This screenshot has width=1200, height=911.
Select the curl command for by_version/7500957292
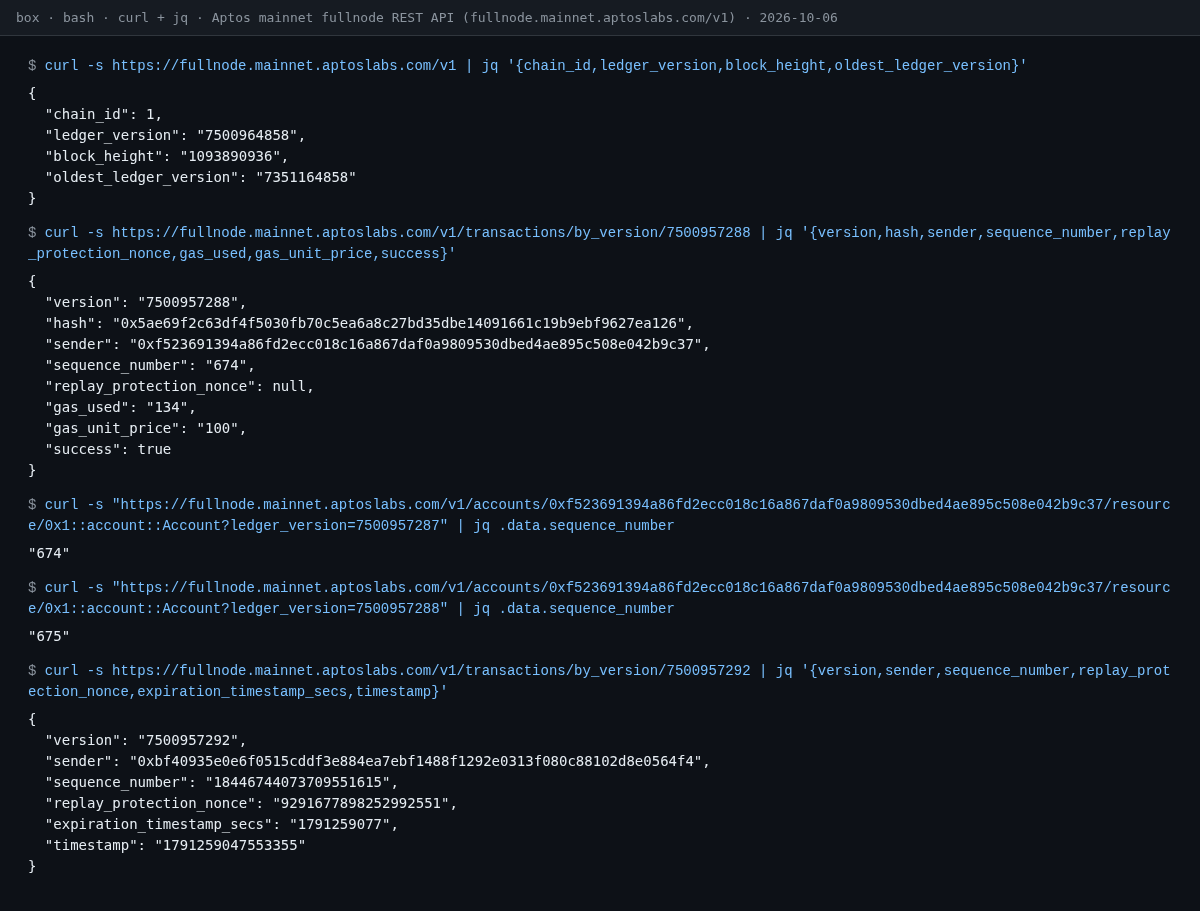click(x=599, y=681)
